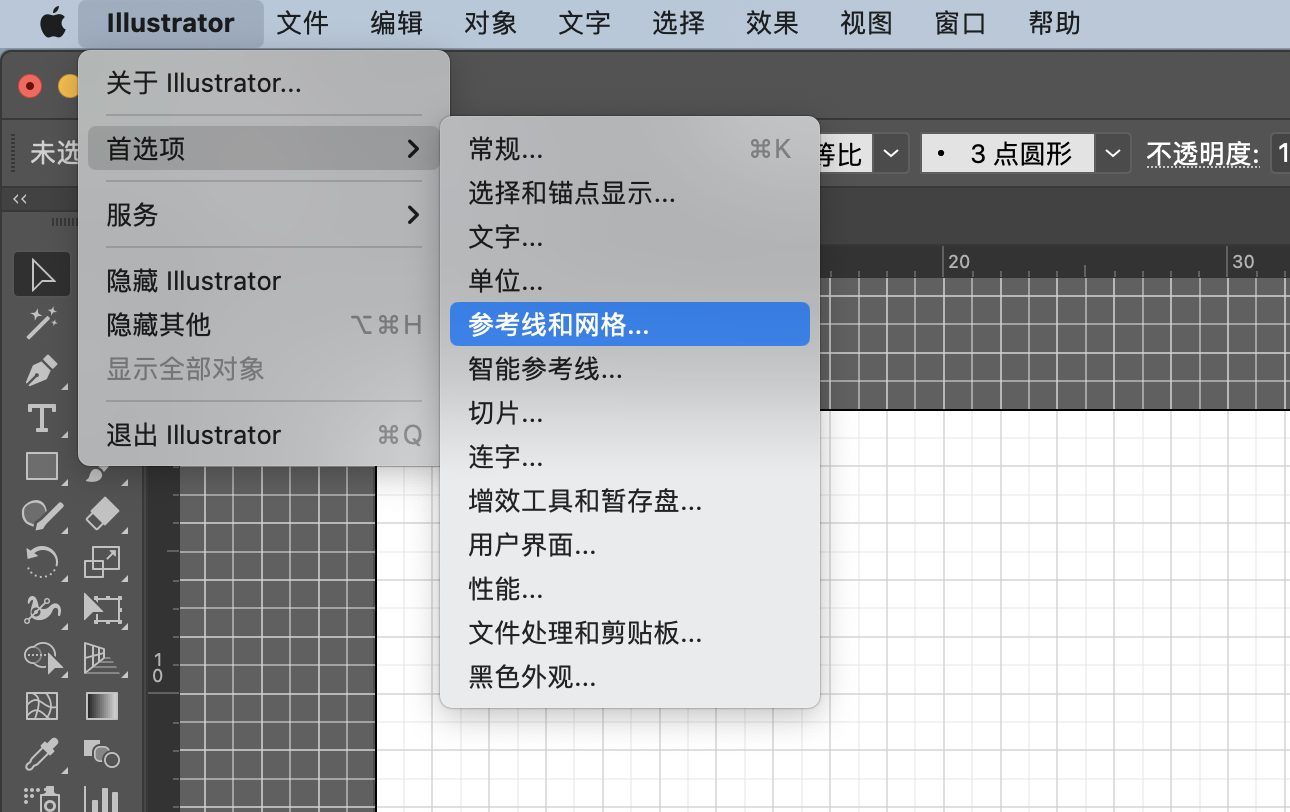Image resolution: width=1290 pixels, height=812 pixels.
Task: Choose 用户界面 in preferences submenu
Action: (532, 545)
